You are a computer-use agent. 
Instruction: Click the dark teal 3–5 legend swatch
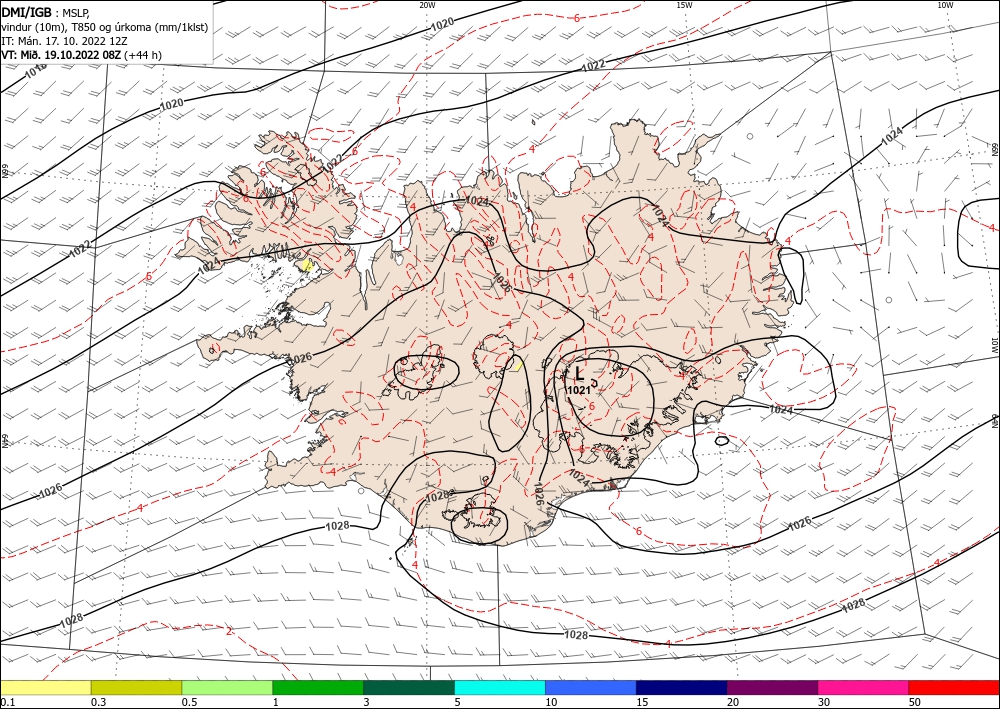(x=409, y=687)
